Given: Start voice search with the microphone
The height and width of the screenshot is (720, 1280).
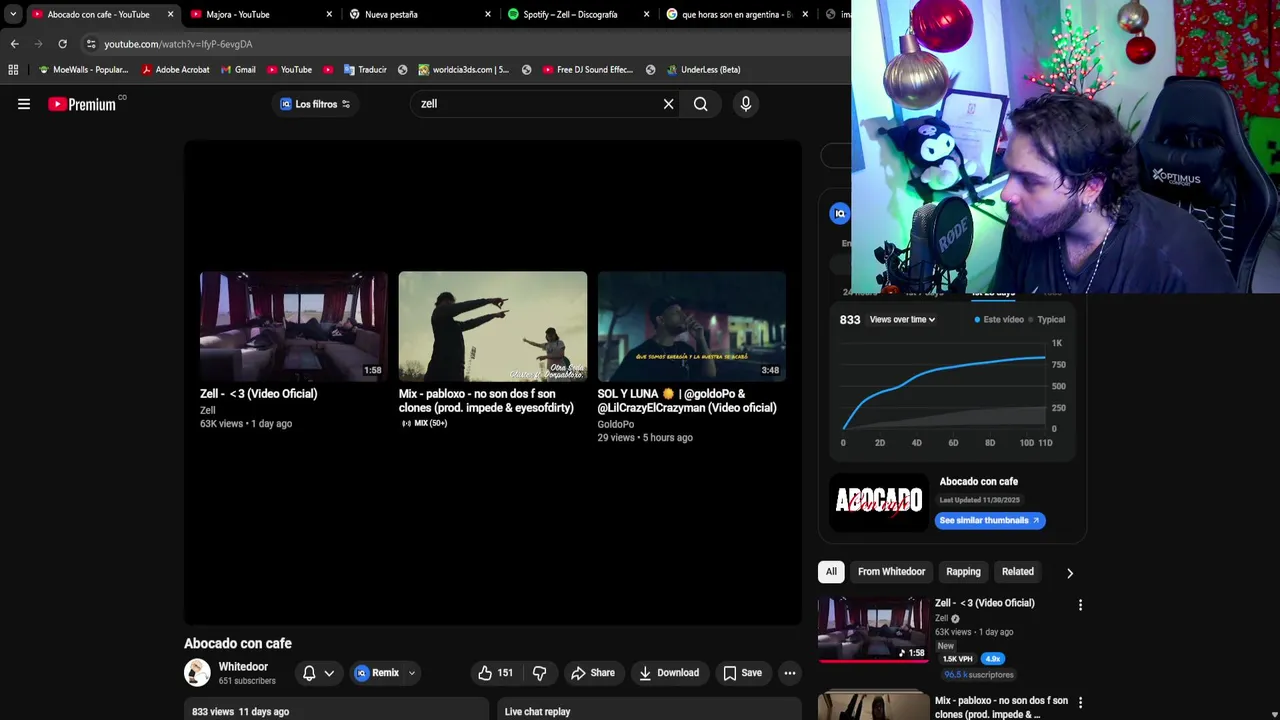Looking at the screenshot, I should coord(746,104).
